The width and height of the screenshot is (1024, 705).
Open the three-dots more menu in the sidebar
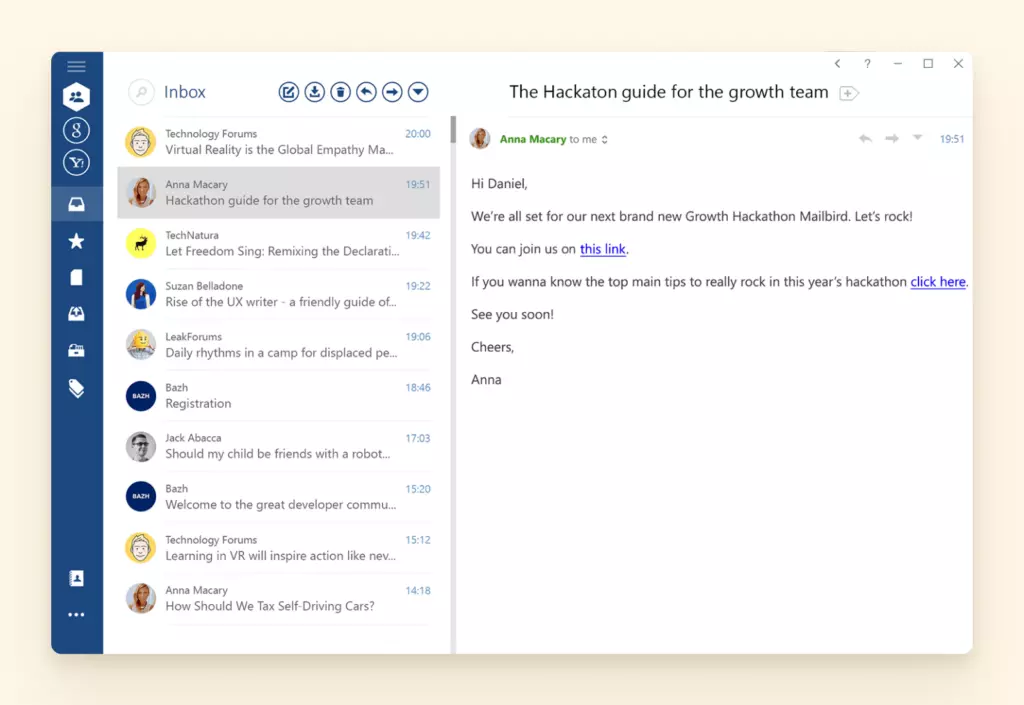77,615
